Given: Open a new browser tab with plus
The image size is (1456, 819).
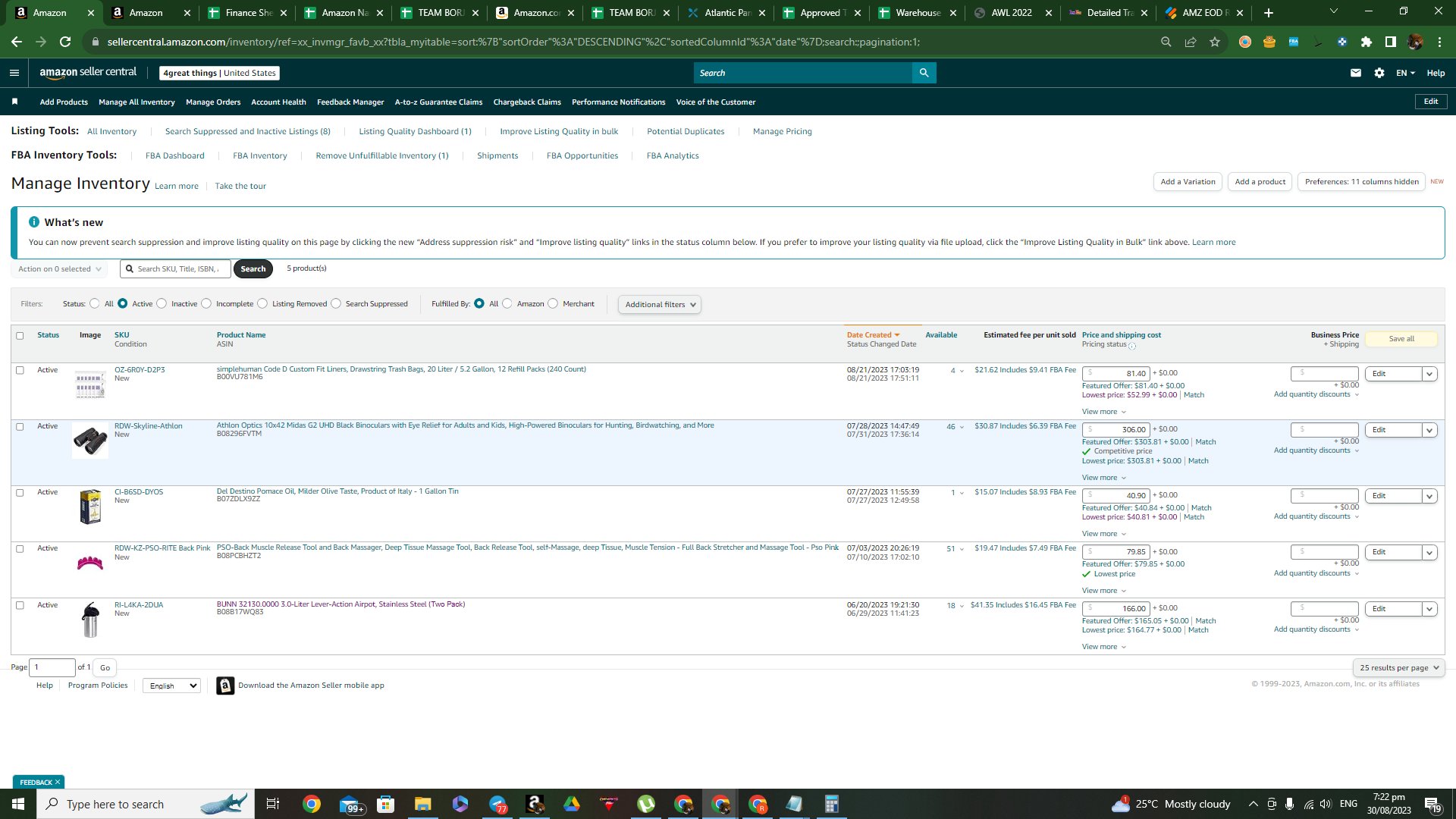Looking at the screenshot, I should (1269, 13).
